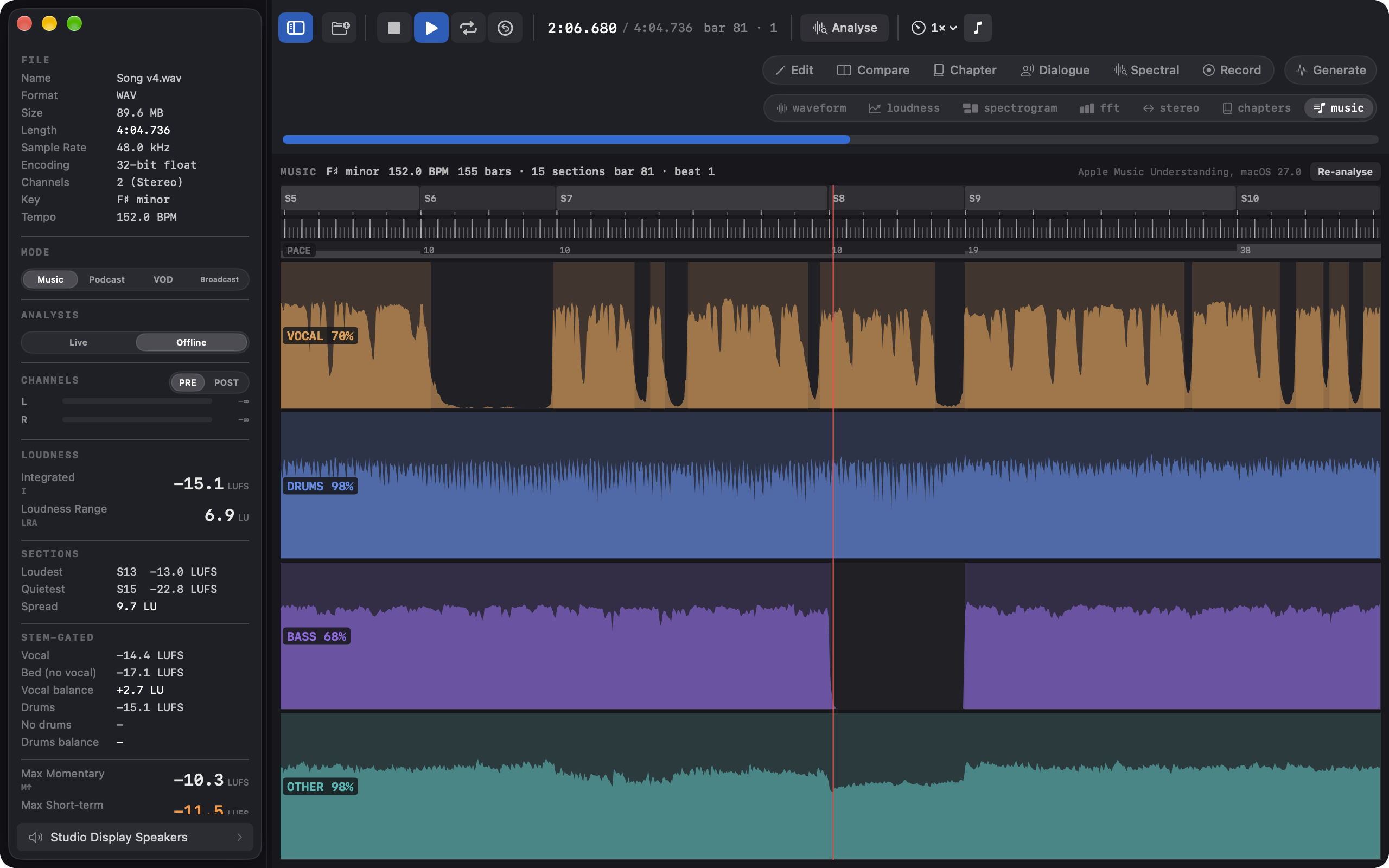Switch to Edit mode
Viewport: 1389px width, 868px height.
794,70
